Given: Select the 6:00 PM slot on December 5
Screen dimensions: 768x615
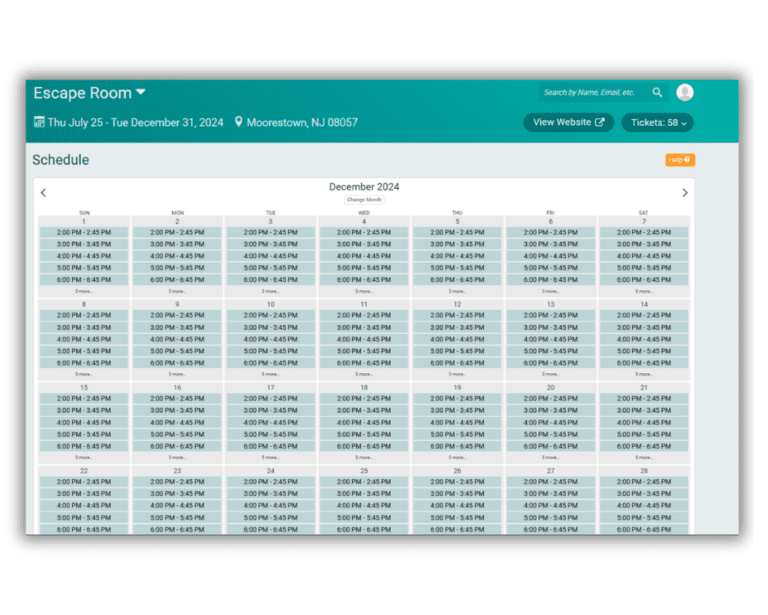Looking at the screenshot, I should click(457, 280).
